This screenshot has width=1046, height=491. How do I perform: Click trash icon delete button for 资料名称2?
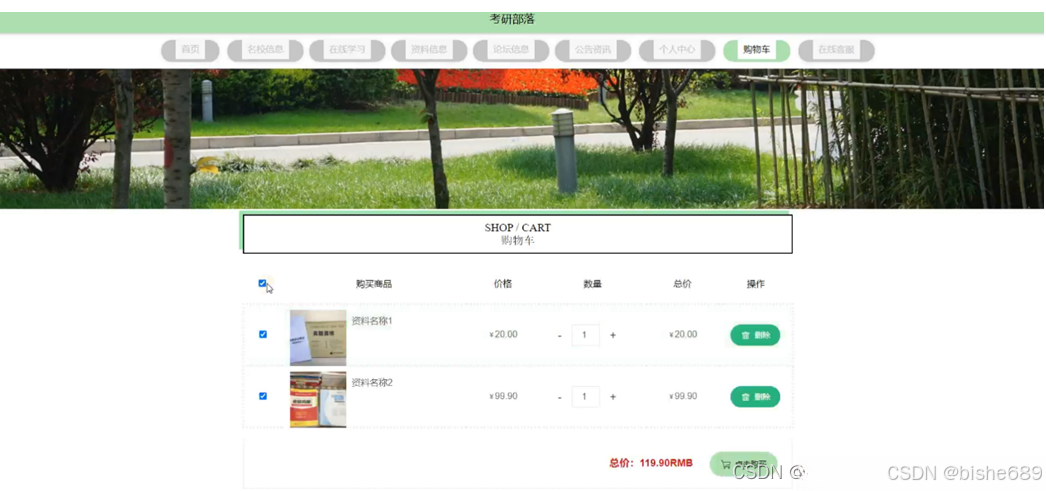755,396
